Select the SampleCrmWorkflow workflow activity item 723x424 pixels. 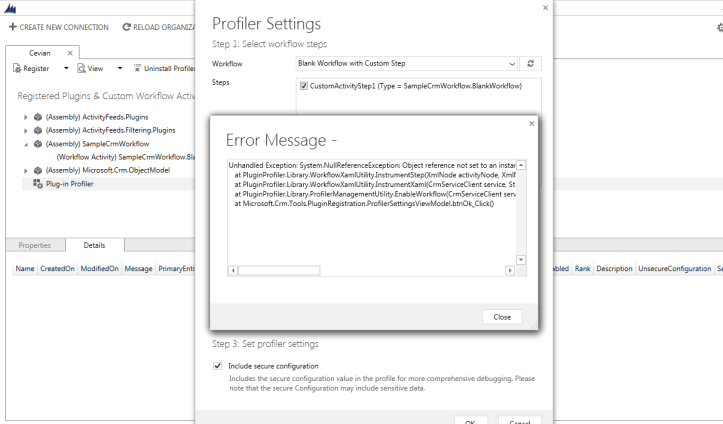coord(125,157)
